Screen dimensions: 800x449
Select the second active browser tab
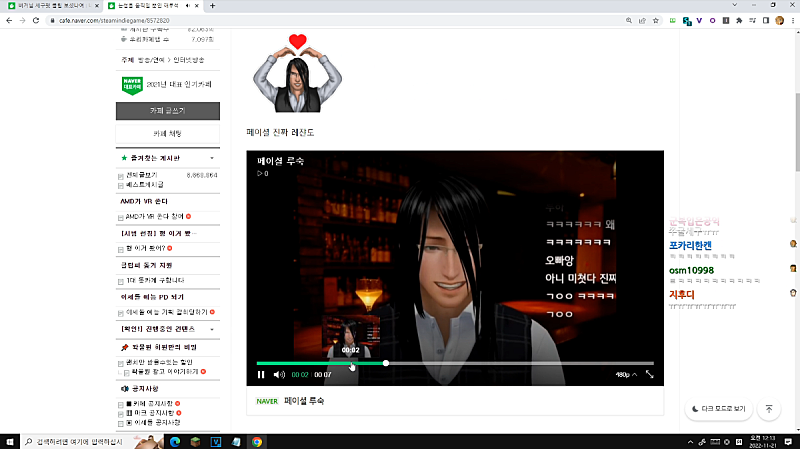pyautogui.click(x=153, y=6)
